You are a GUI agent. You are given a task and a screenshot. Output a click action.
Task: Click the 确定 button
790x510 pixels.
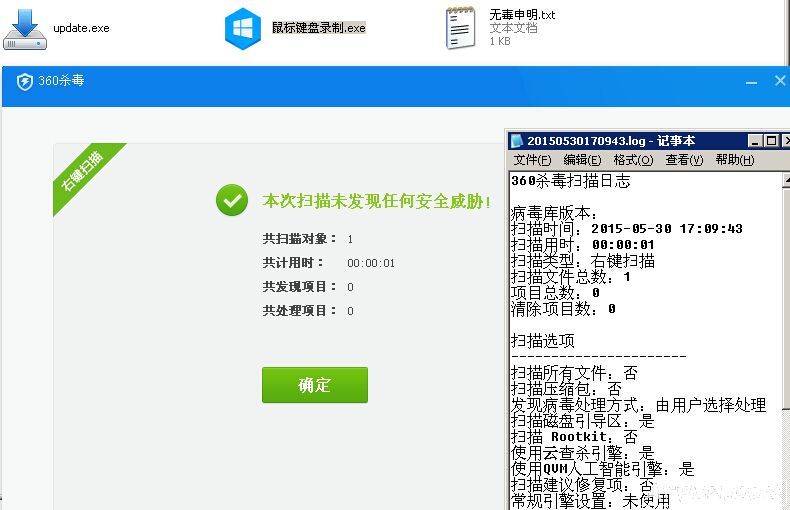tap(314, 385)
